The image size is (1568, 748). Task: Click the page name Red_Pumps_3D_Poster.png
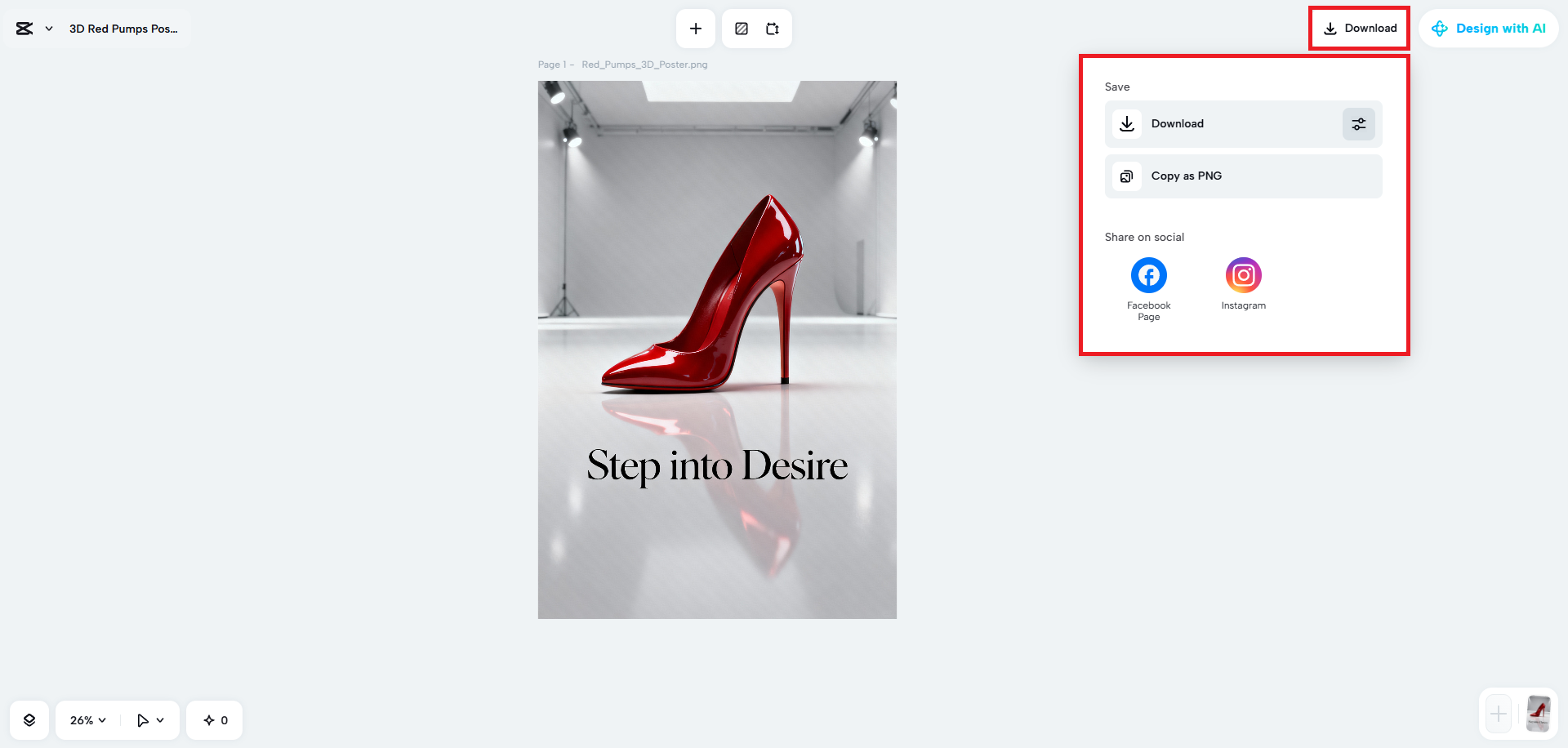click(644, 65)
